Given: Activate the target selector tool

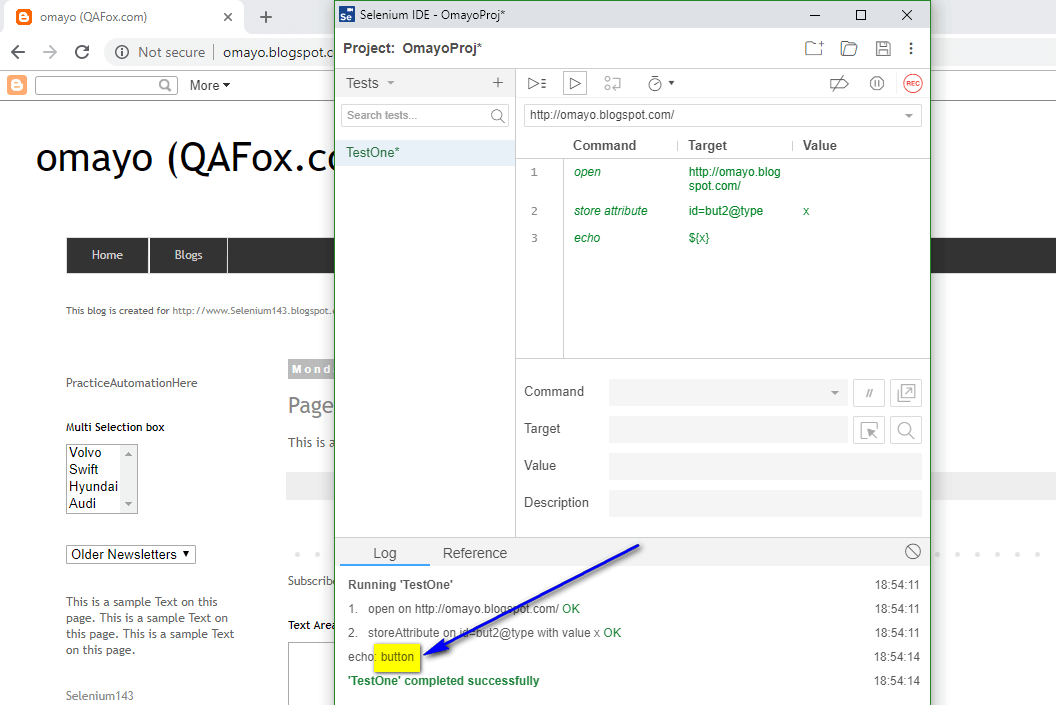Looking at the screenshot, I should click(869, 429).
